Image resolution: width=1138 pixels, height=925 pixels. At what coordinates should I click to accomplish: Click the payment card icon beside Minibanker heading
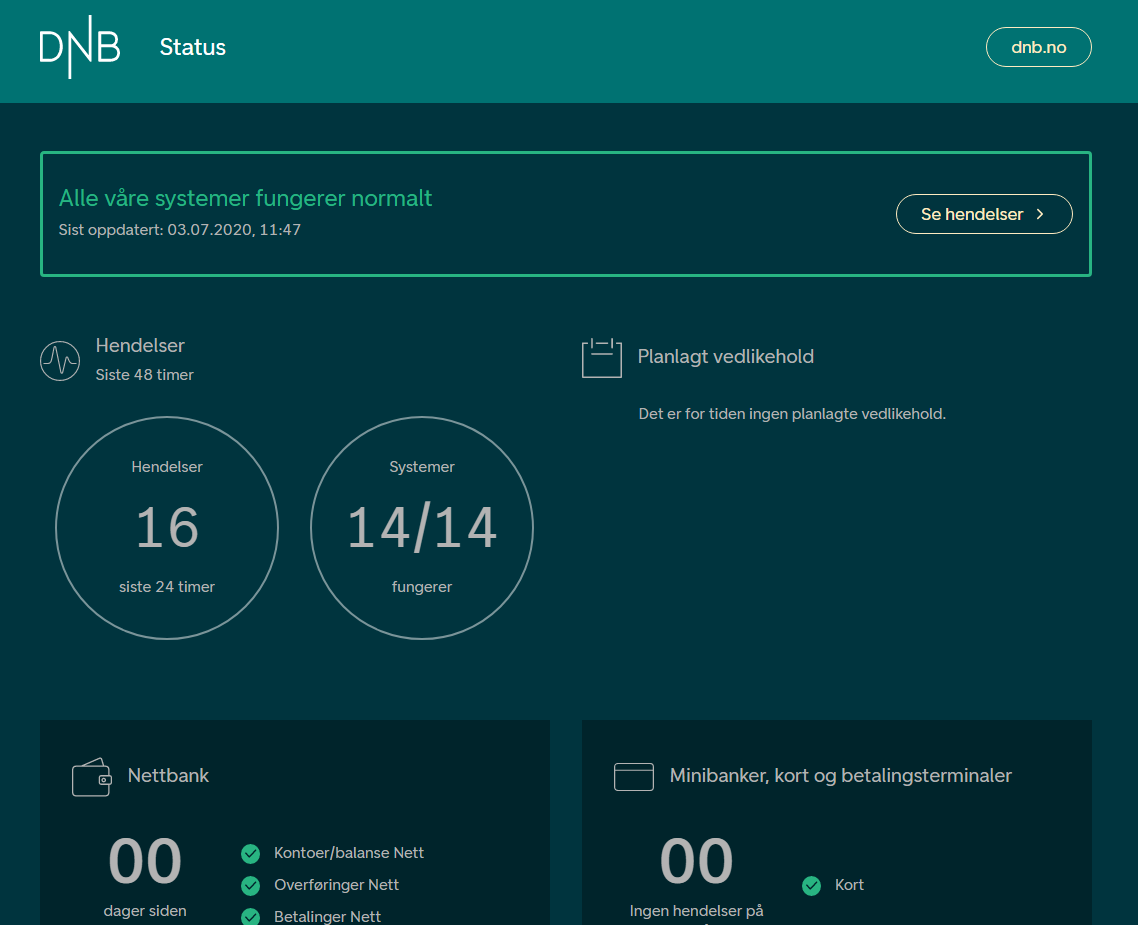click(x=633, y=775)
